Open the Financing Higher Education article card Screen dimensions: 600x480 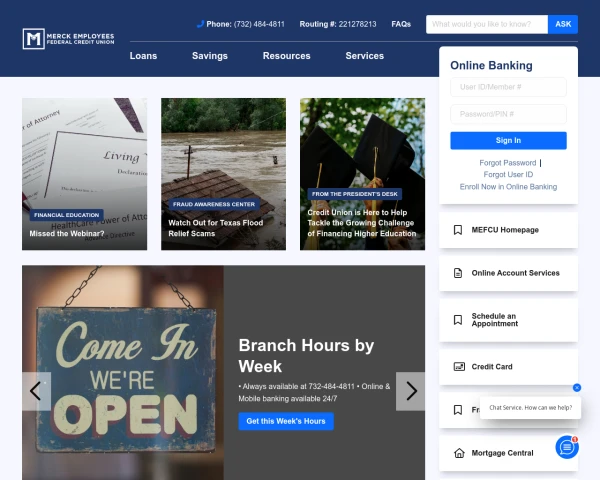coord(362,174)
